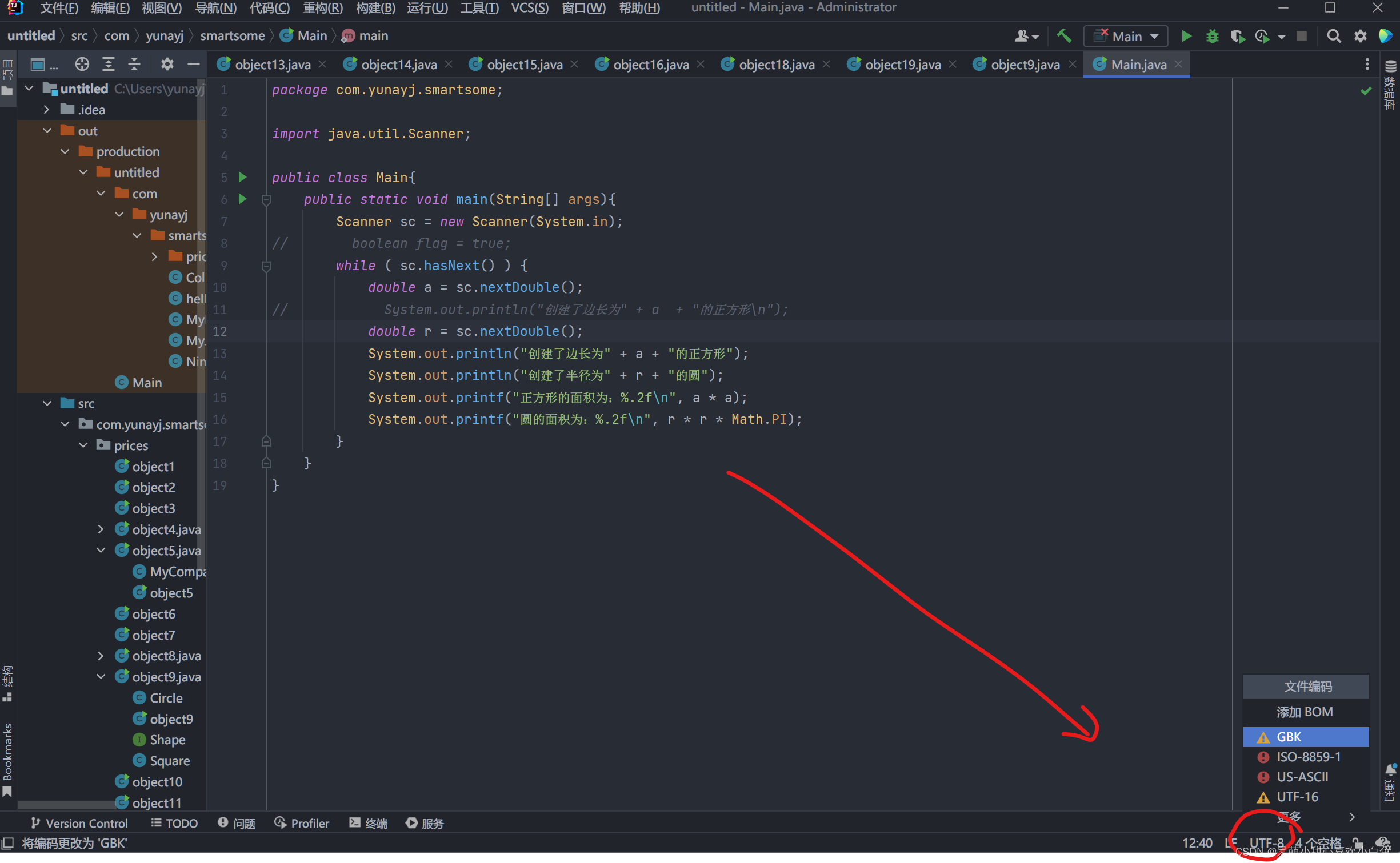This screenshot has height=863, width=1400.
Task: Collapse all in project tool window
Action: (134, 64)
